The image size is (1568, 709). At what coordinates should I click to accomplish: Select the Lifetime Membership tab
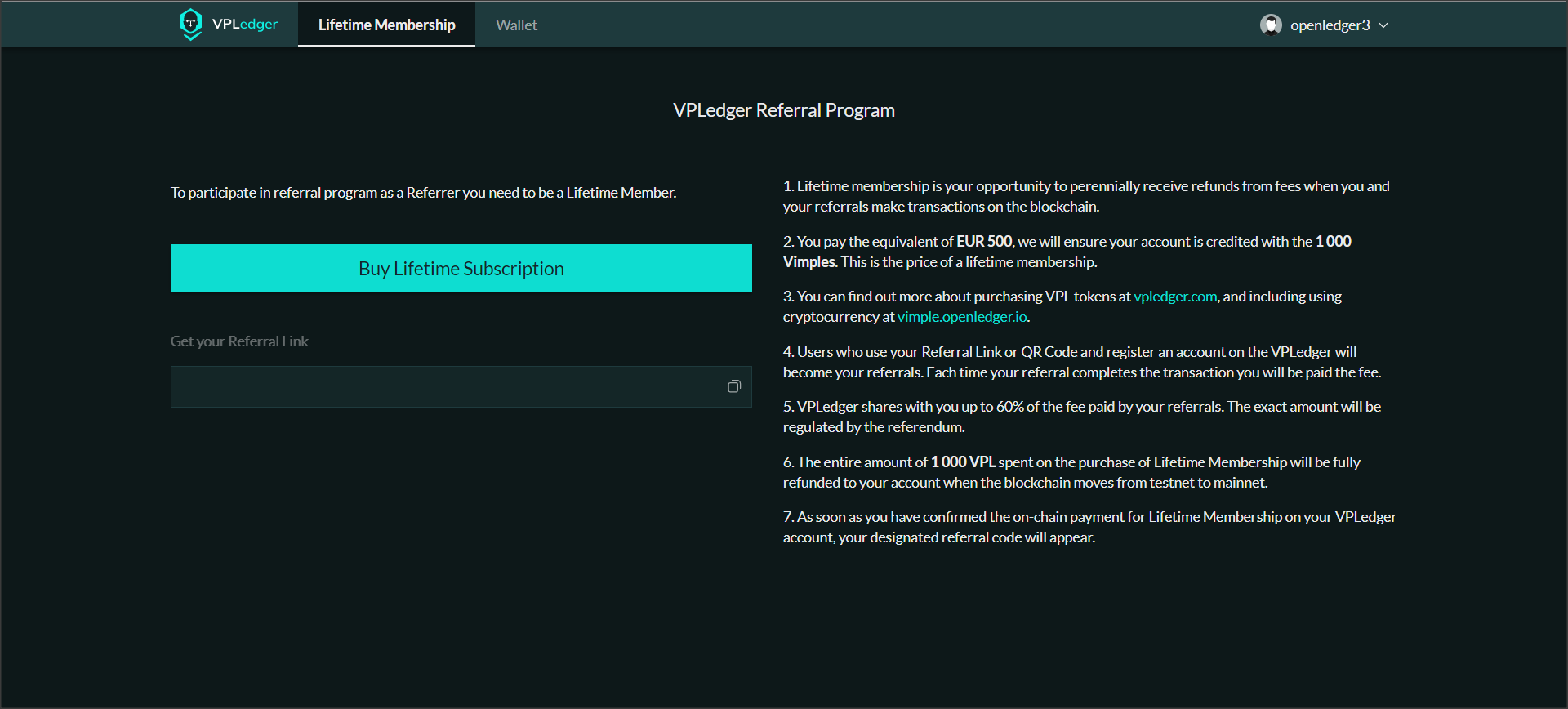(386, 25)
